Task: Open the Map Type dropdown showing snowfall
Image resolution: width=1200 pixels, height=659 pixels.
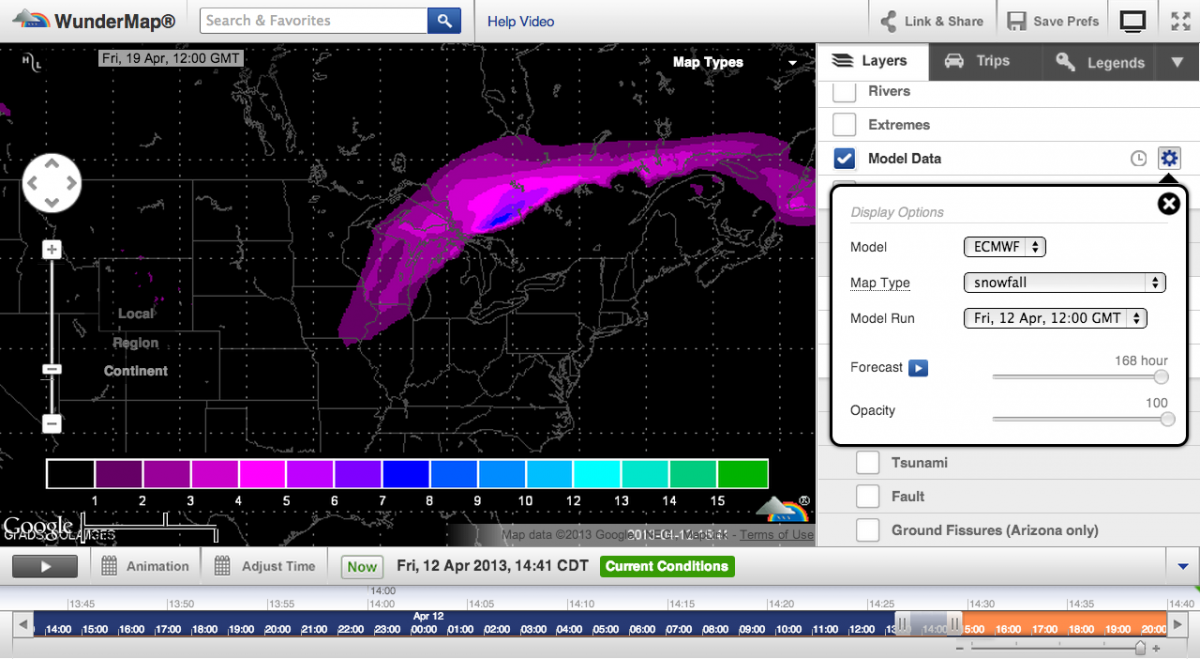Action: pyautogui.click(x=1065, y=283)
